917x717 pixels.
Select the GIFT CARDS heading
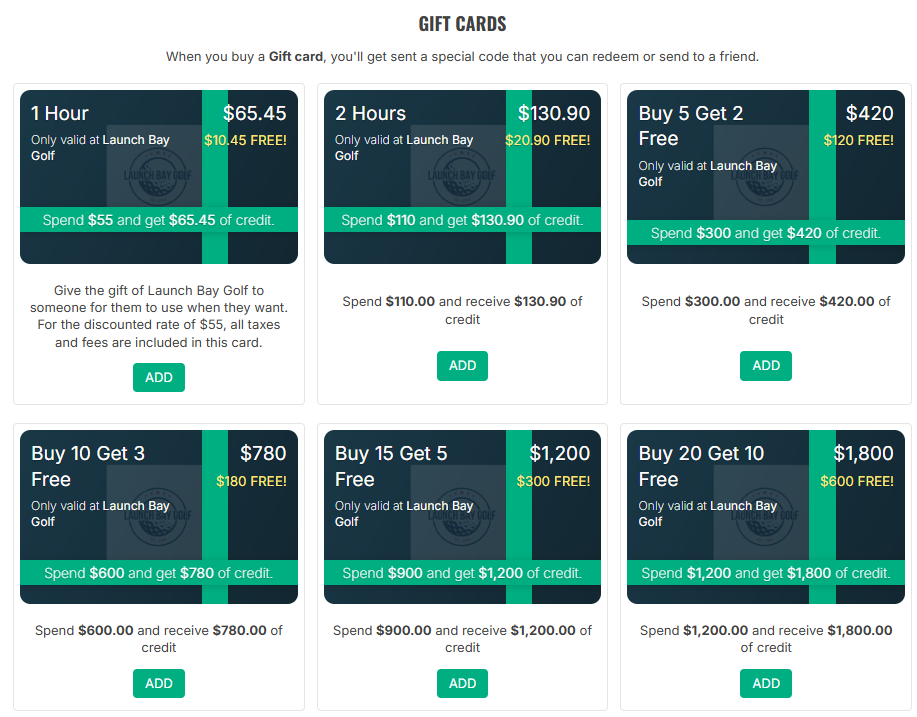pyautogui.click(x=462, y=24)
